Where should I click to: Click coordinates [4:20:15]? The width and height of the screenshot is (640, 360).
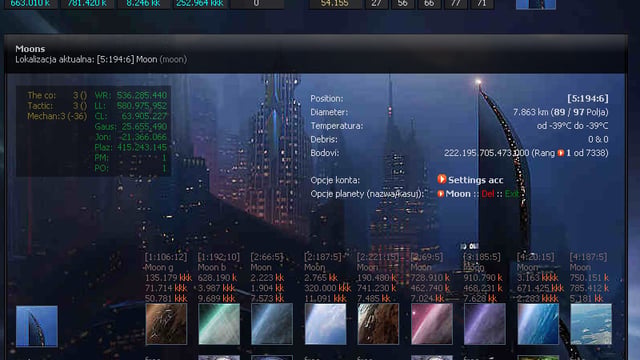coord(536,257)
